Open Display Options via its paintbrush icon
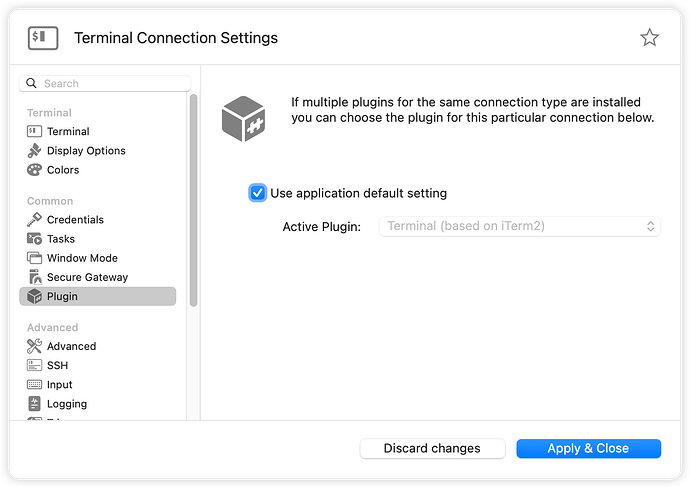This screenshot has height=487, width=690. pos(34,151)
